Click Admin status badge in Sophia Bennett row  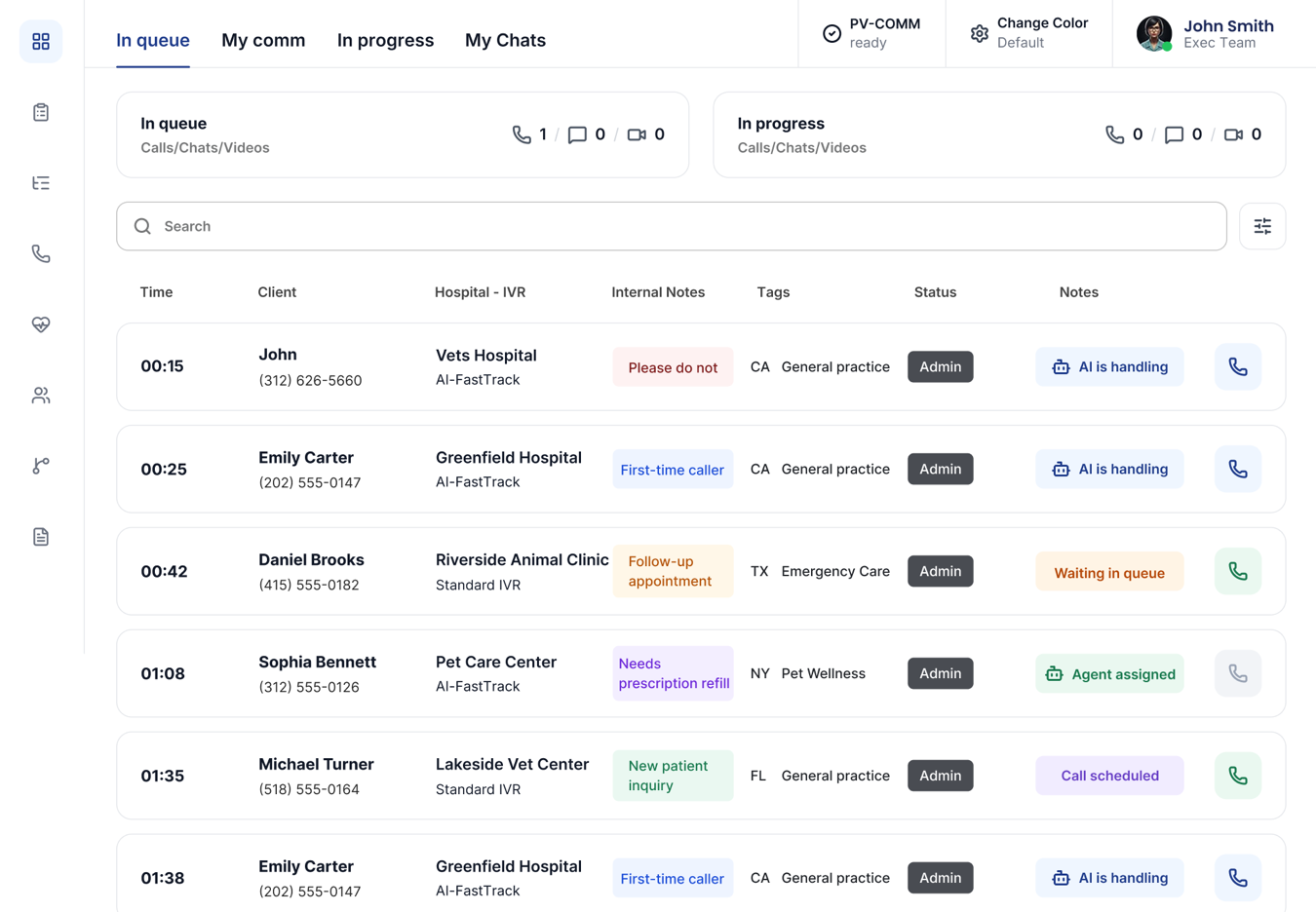(941, 673)
